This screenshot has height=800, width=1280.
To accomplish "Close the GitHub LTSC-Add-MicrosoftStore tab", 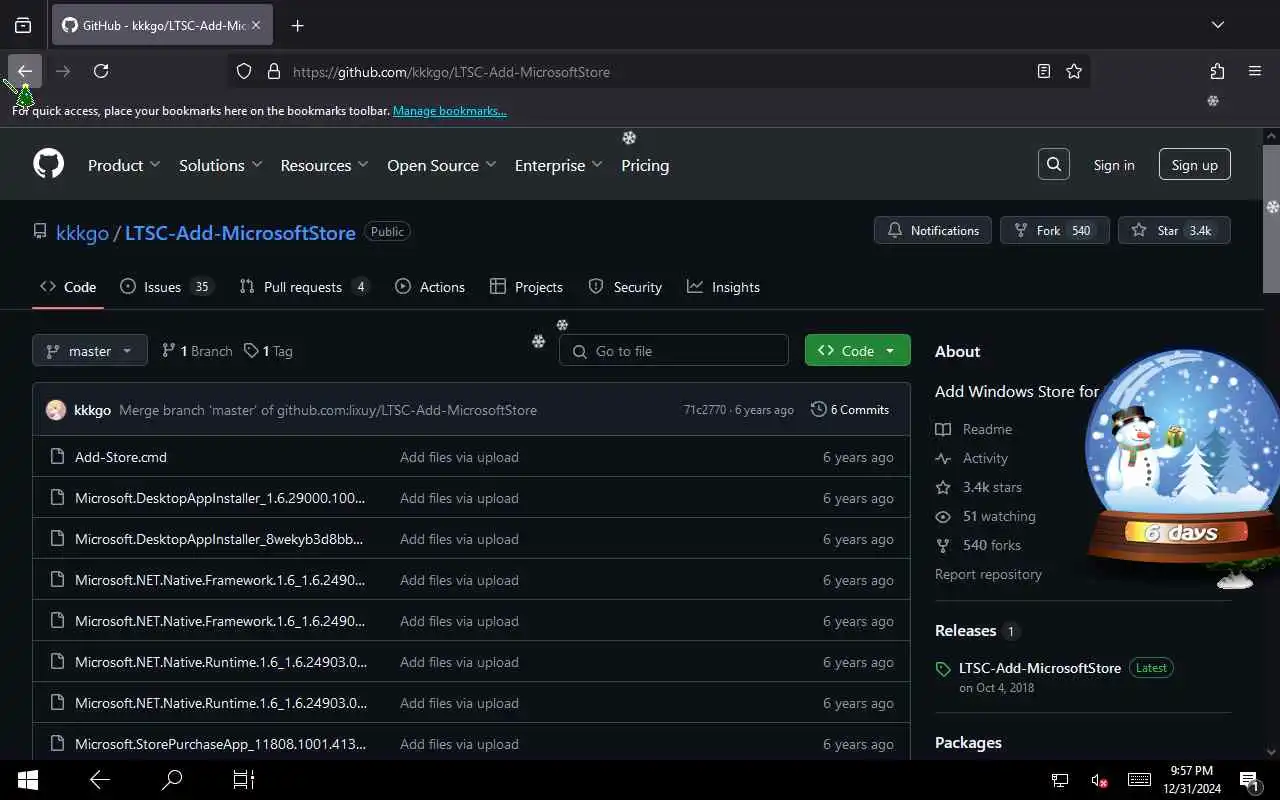I will coord(256,25).
